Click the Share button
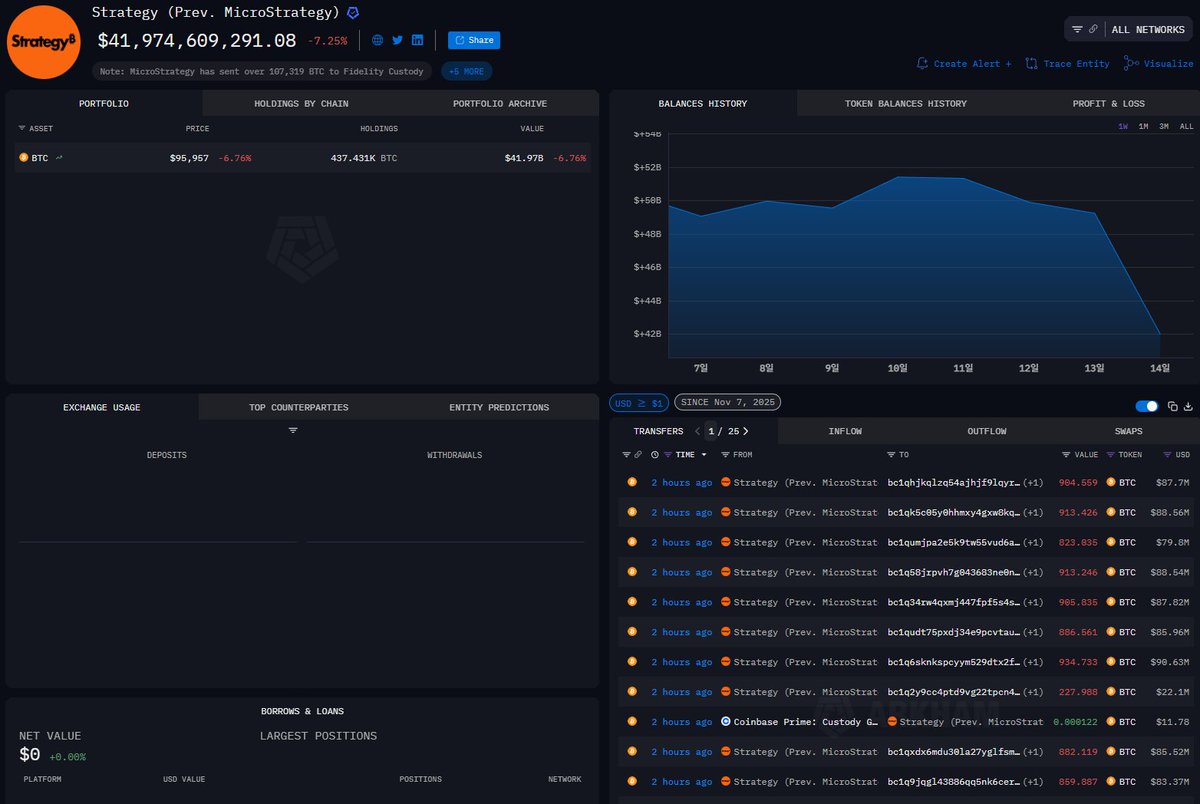 click(474, 40)
